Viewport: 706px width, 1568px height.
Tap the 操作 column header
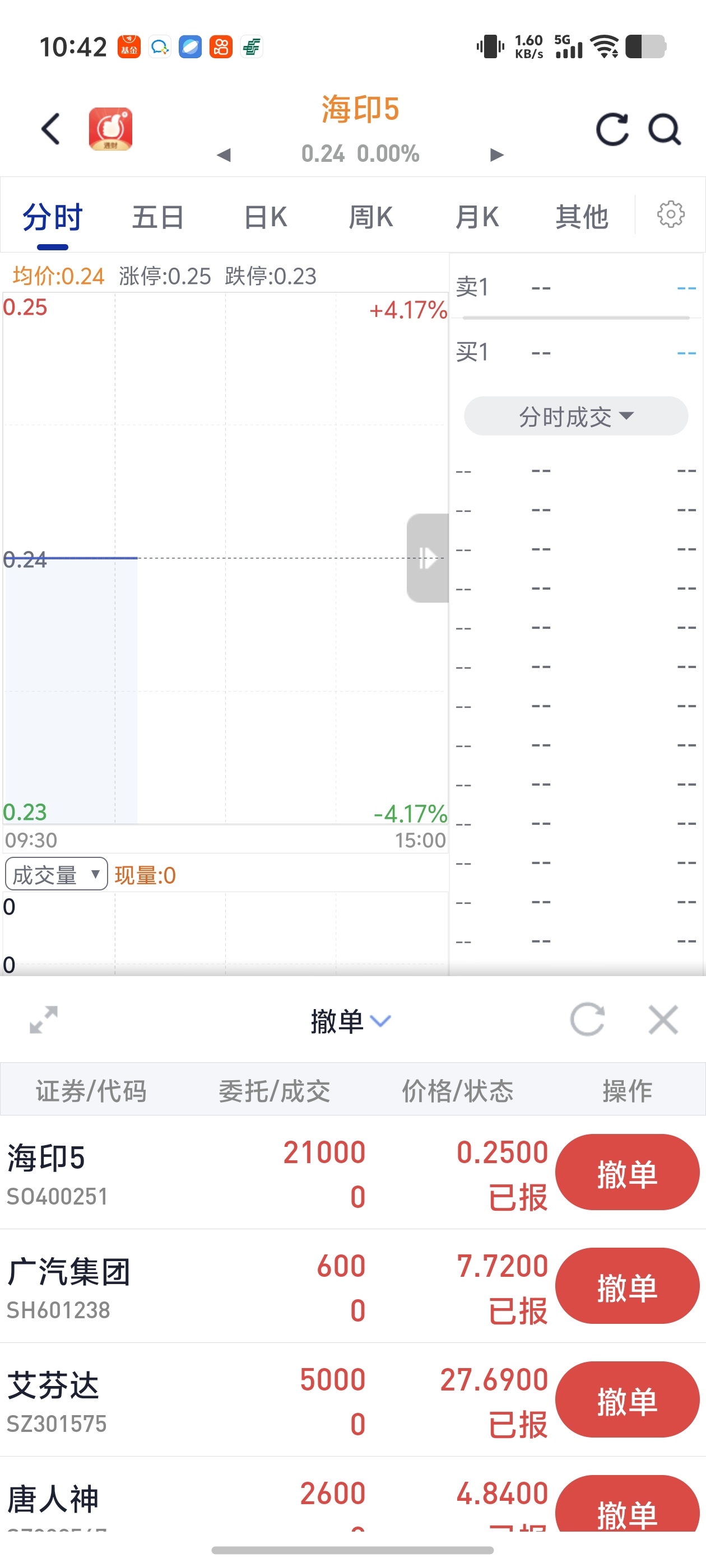coord(627,1090)
